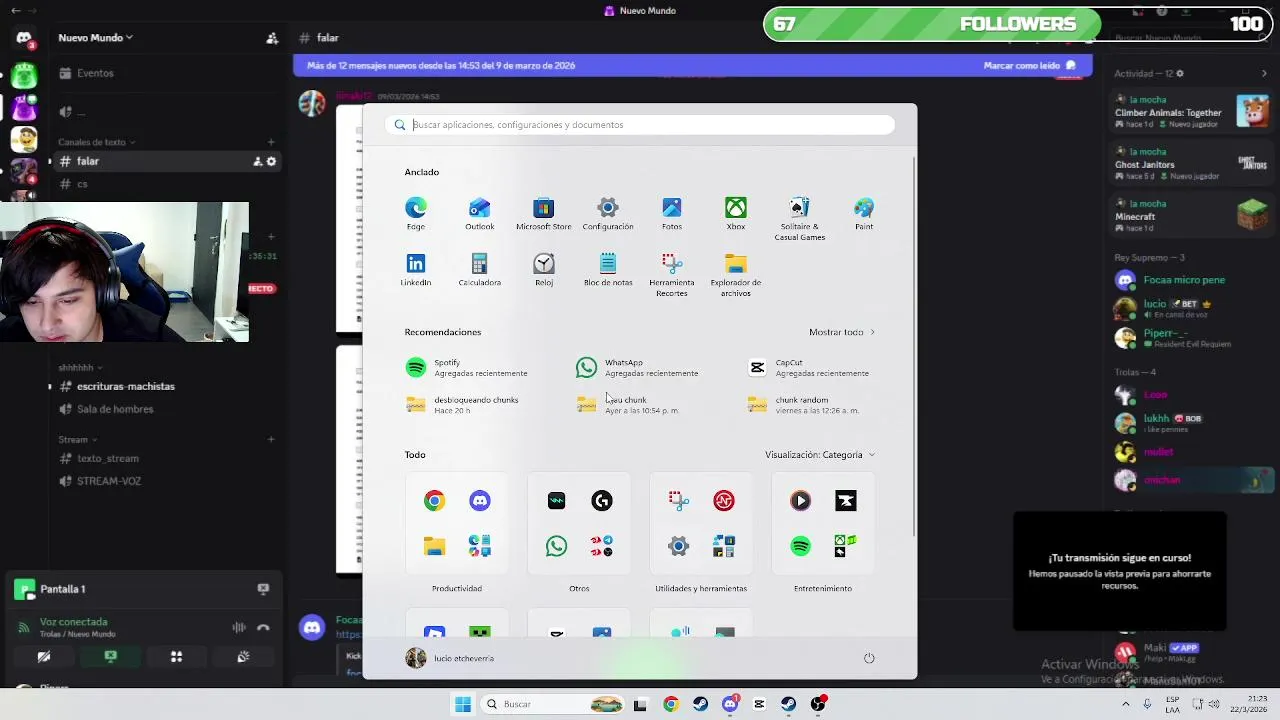
Task: Open the Climber Animals: Together activity
Action: coord(1190,112)
